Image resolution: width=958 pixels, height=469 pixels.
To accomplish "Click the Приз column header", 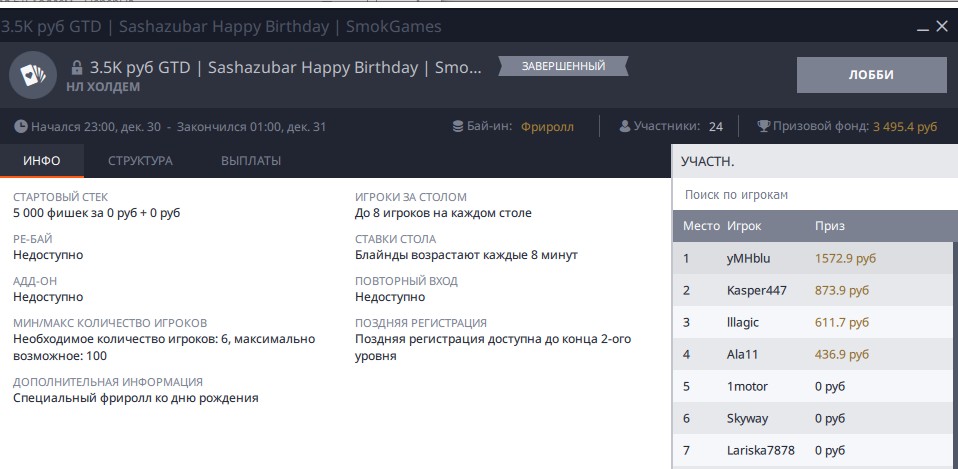I will (830, 226).
